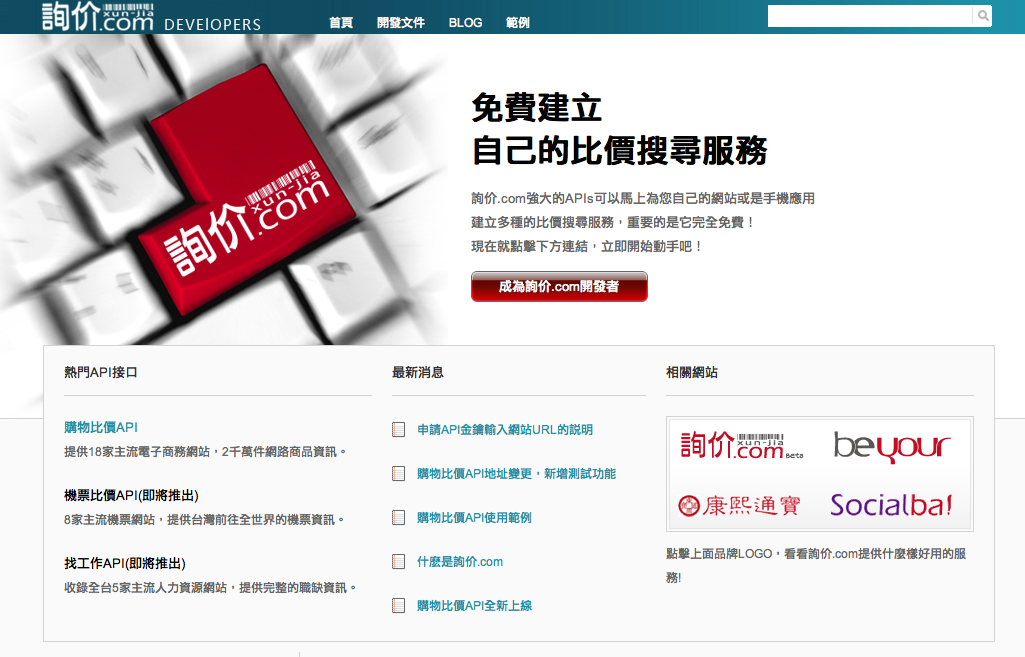Open the Socialba! brand logo

coord(891,505)
